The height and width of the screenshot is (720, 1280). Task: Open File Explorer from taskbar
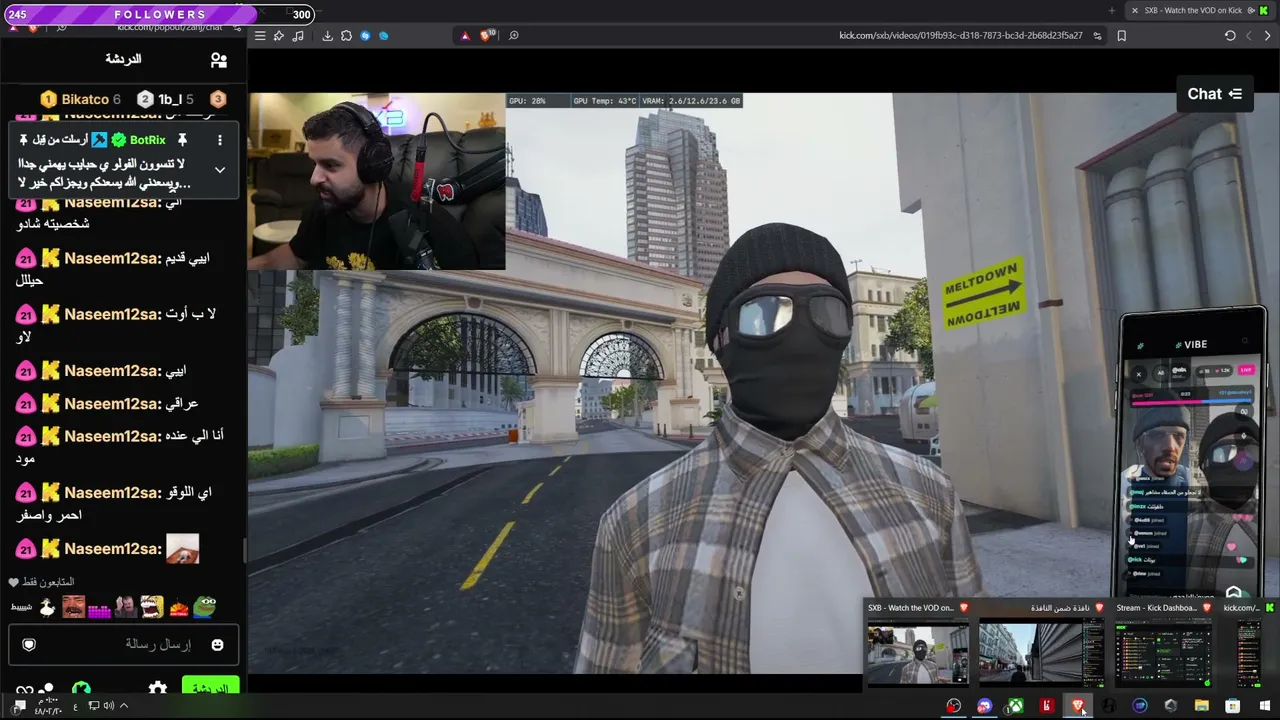point(1201,706)
